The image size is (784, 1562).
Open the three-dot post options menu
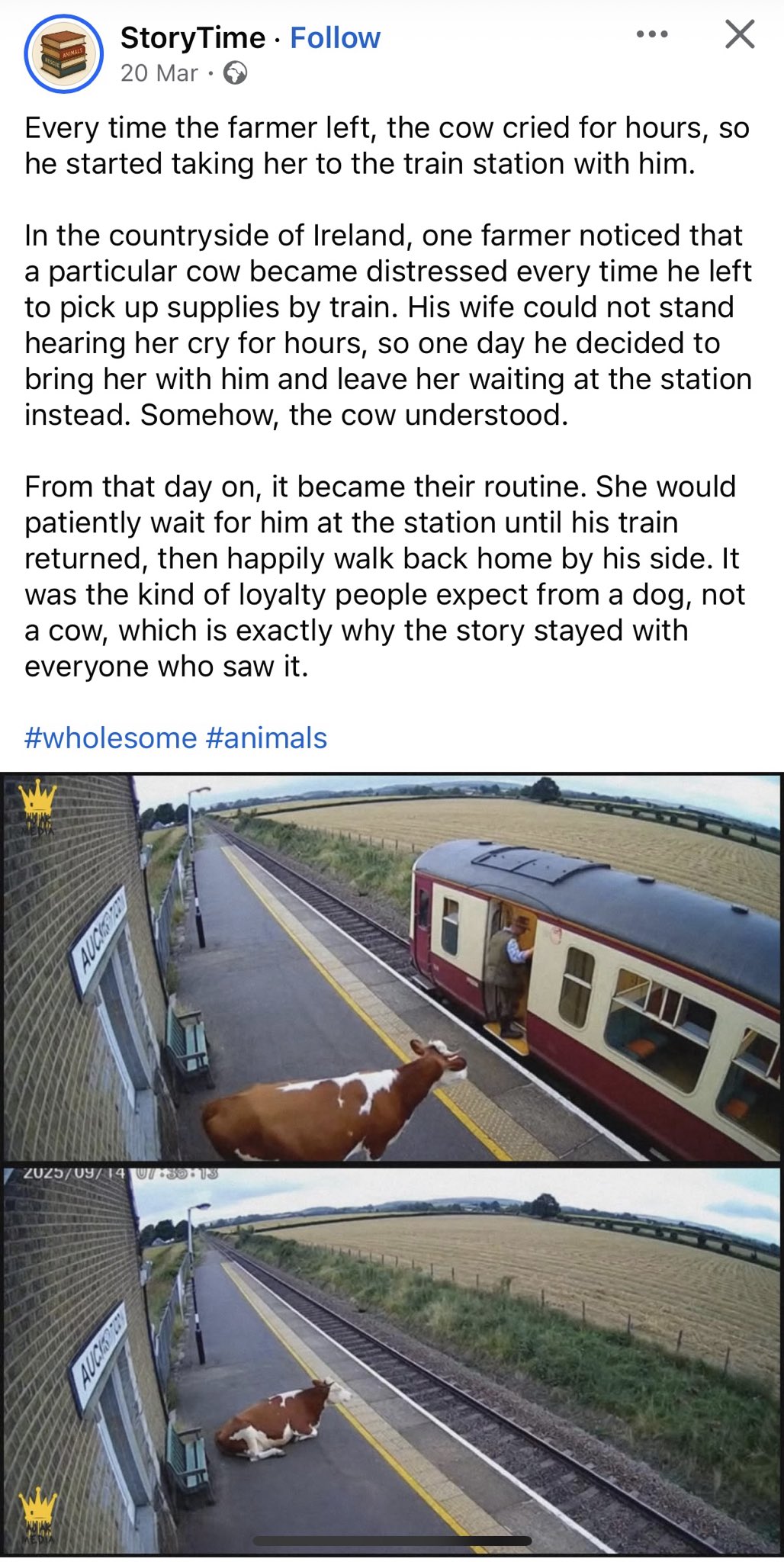tap(652, 34)
